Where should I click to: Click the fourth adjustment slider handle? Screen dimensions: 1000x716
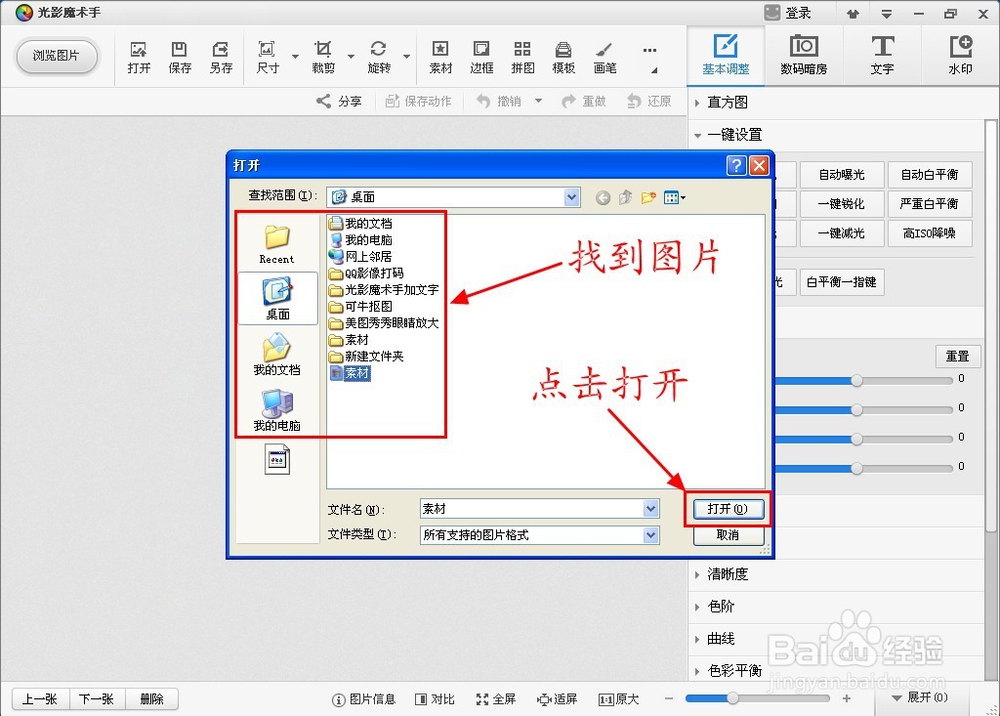point(857,469)
